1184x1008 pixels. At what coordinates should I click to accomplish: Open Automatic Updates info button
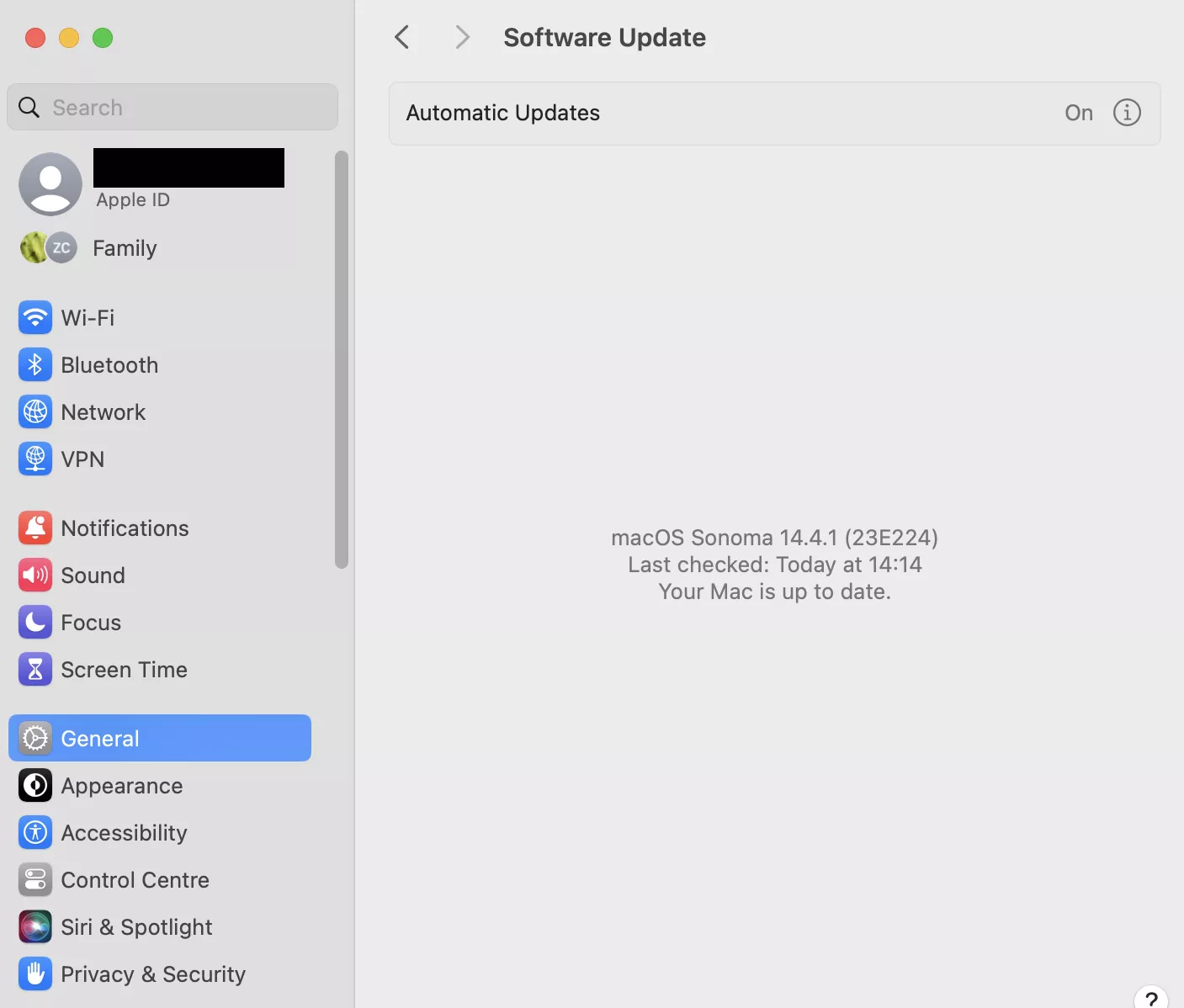pyautogui.click(x=1127, y=113)
